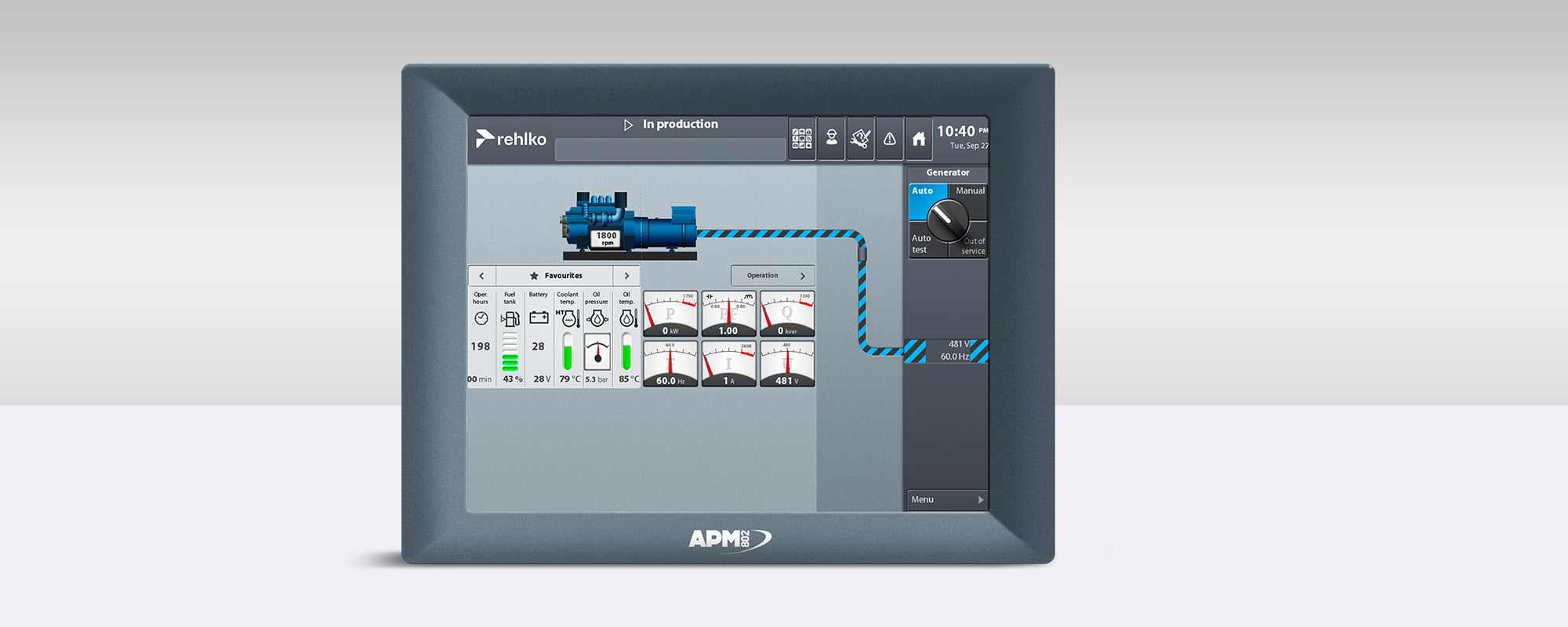Expand the Operation panel selector
Image resolution: width=1568 pixels, height=627 pixels.
click(773, 276)
